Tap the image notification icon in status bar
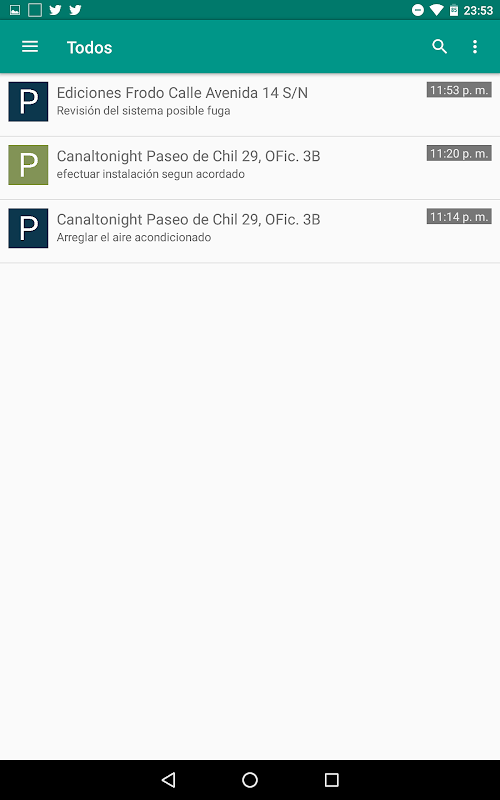Viewport: 500px width, 800px height. pos(15,10)
